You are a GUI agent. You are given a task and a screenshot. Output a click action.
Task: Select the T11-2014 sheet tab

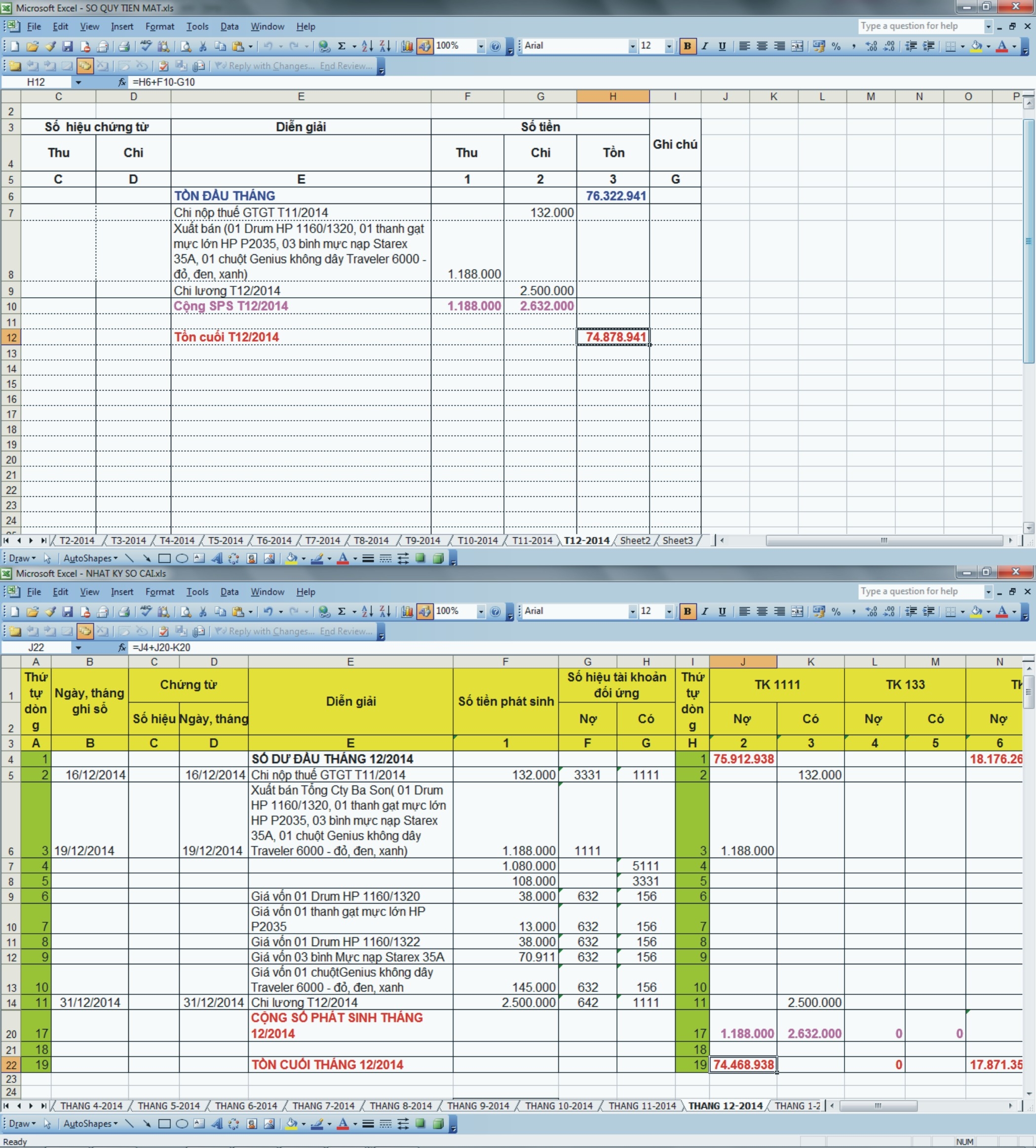pos(532,540)
